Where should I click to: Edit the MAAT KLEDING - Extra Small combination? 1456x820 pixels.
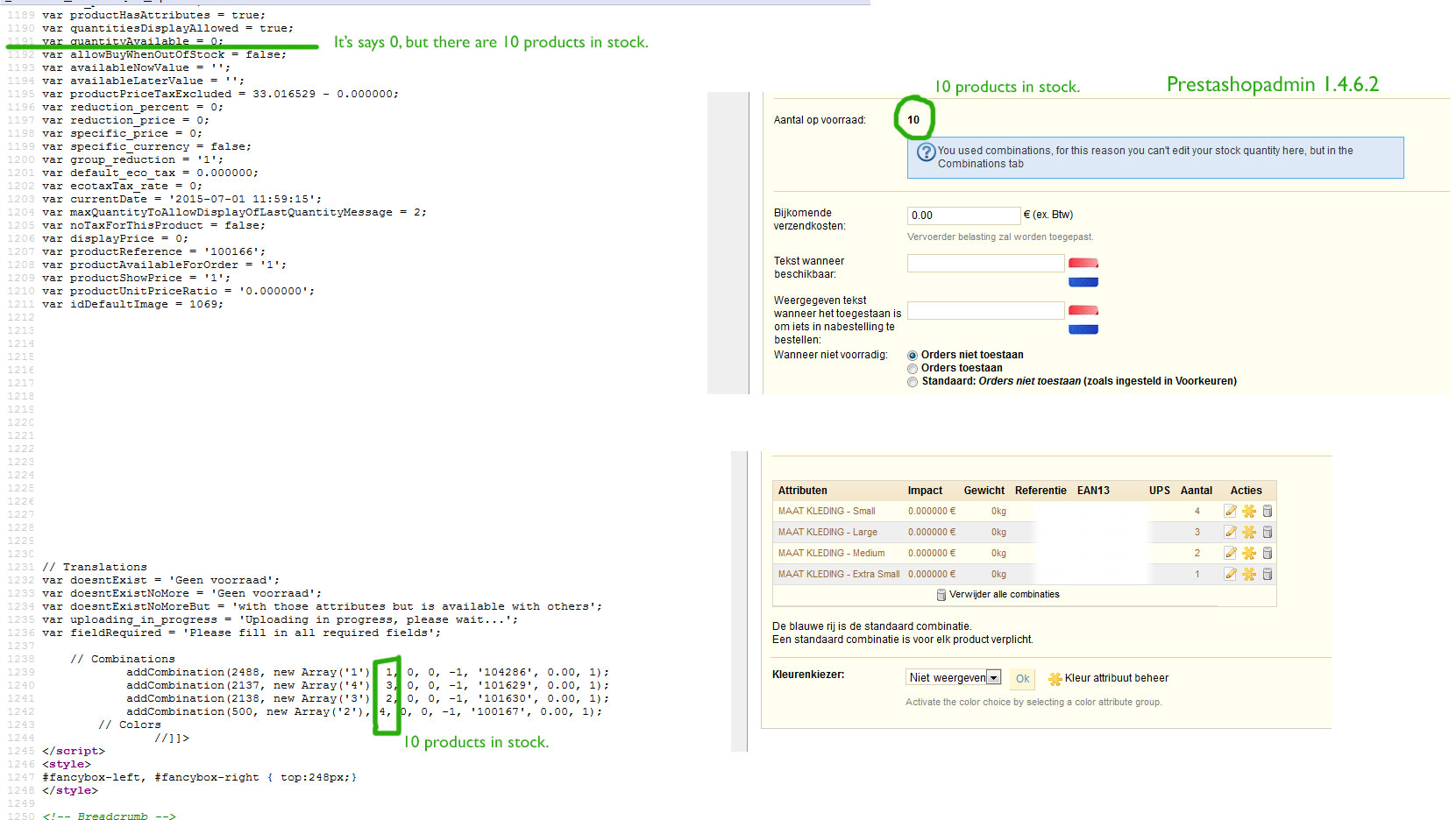(1231, 574)
